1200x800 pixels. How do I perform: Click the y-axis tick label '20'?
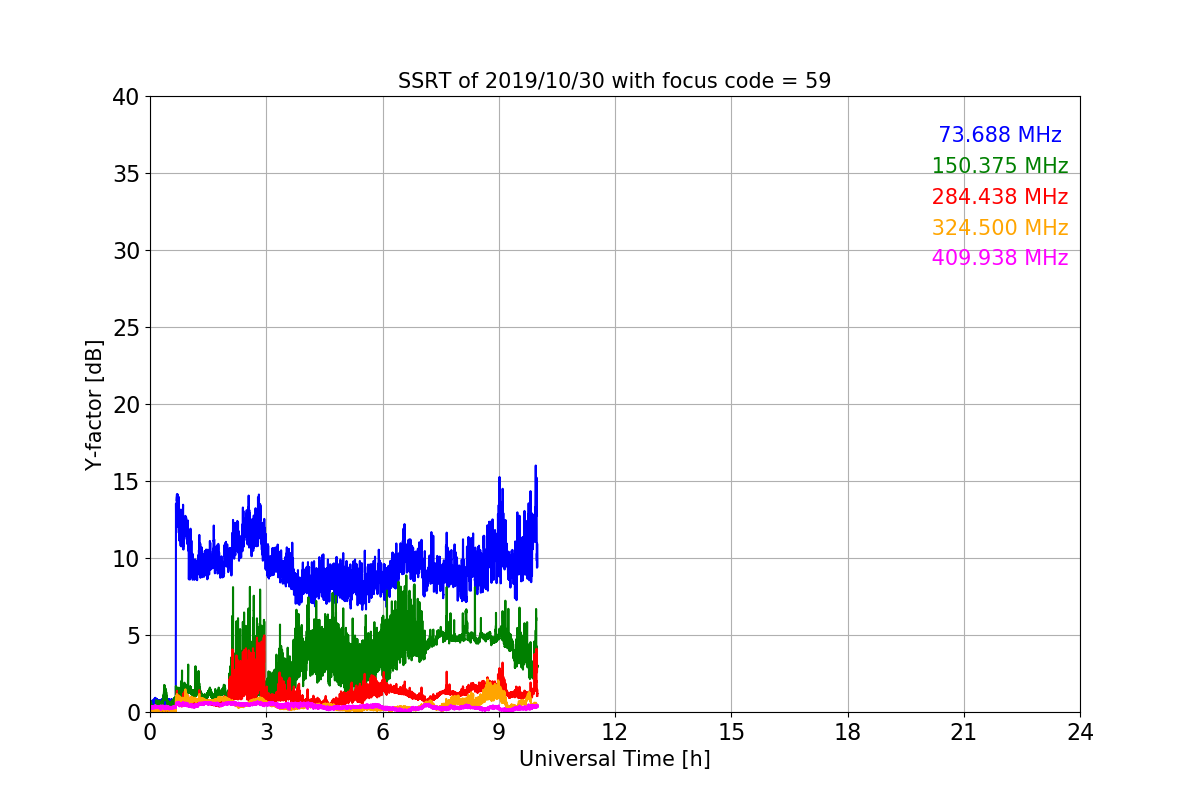126,405
